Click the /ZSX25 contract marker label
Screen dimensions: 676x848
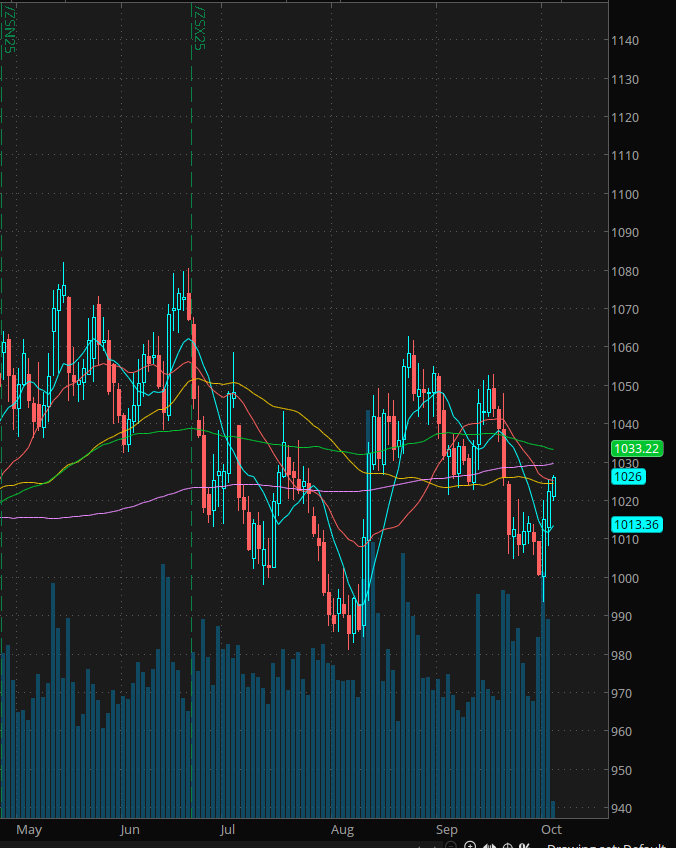pyautogui.click(x=199, y=29)
